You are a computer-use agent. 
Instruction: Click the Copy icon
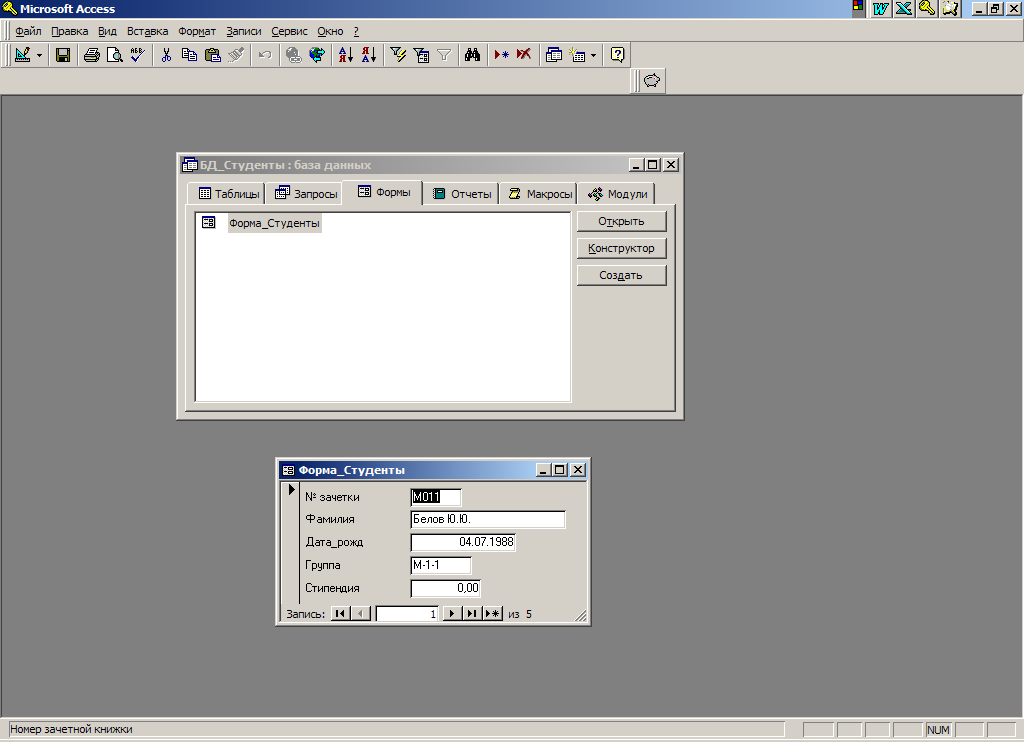[x=189, y=55]
